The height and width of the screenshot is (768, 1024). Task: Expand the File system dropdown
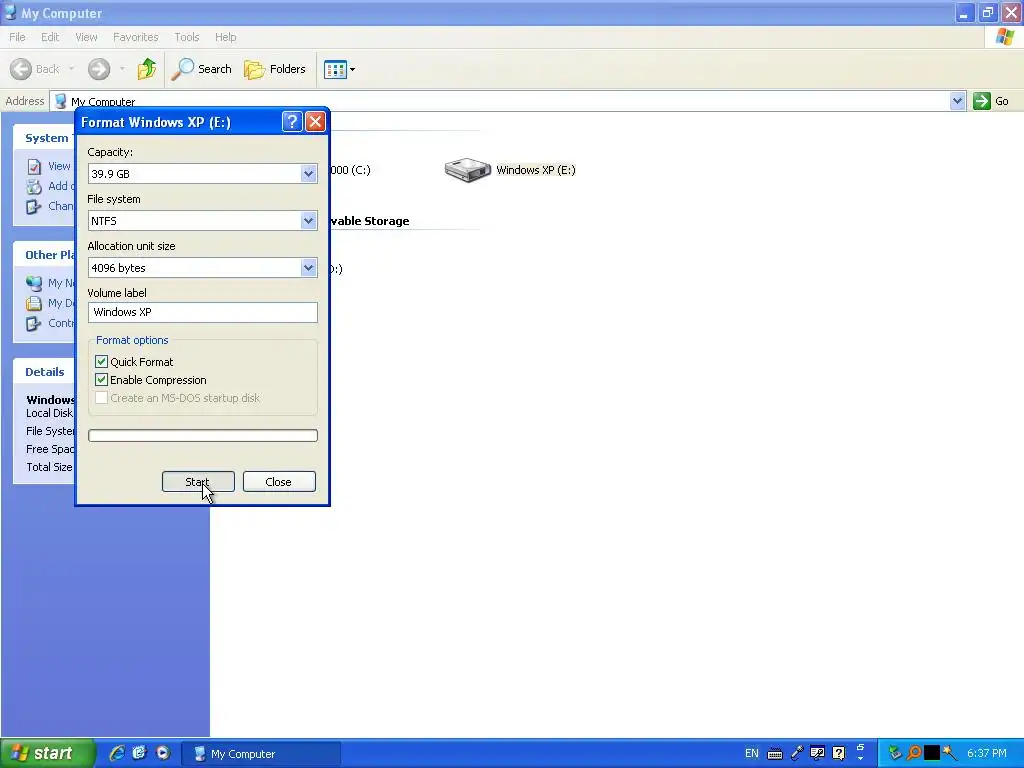[309, 221]
